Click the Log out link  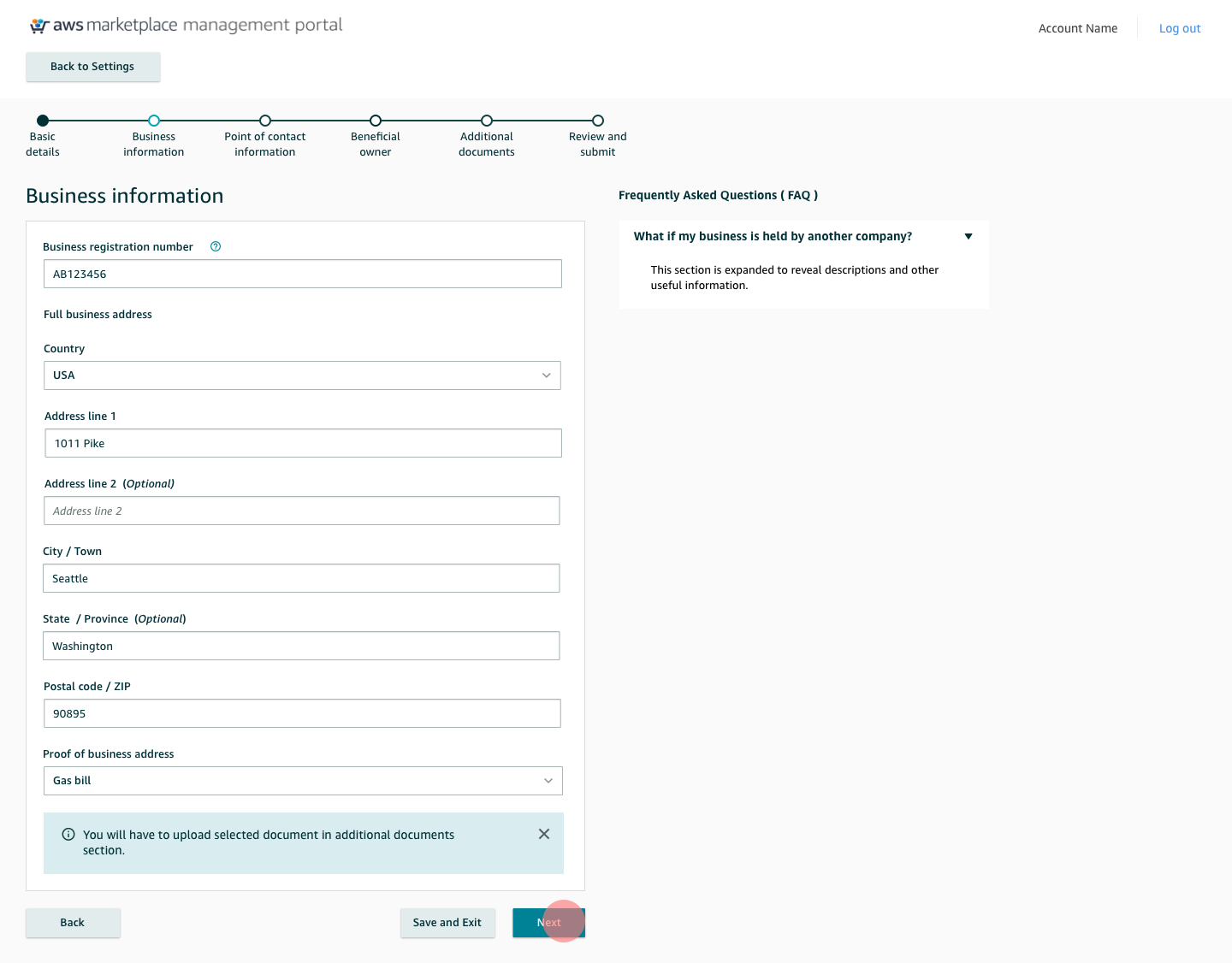(x=1180, y=28)
